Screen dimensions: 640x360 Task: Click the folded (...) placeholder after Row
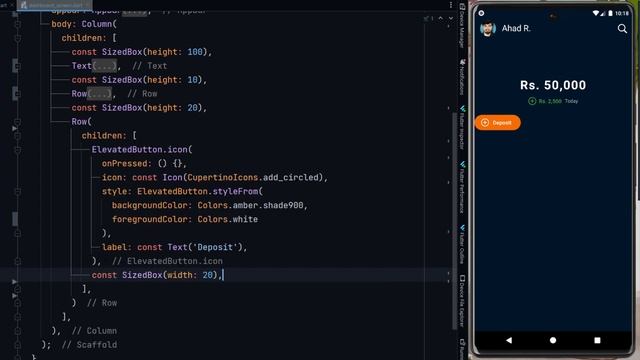[99, 94]
